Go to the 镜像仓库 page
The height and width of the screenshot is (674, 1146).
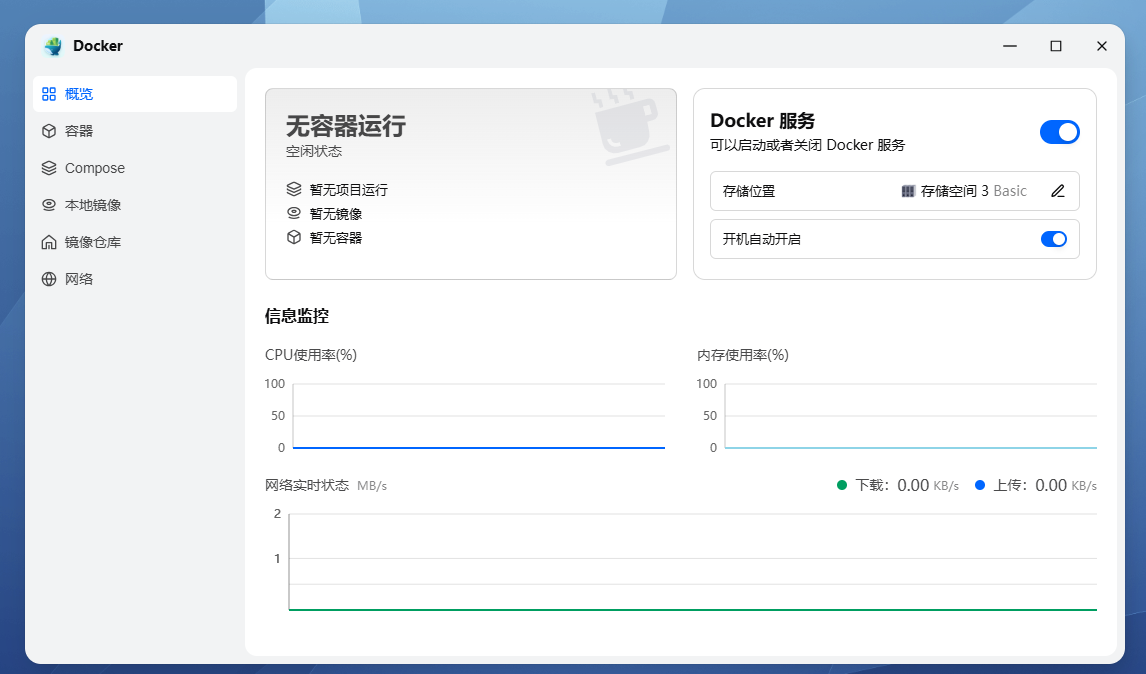(x=93, y=242)
